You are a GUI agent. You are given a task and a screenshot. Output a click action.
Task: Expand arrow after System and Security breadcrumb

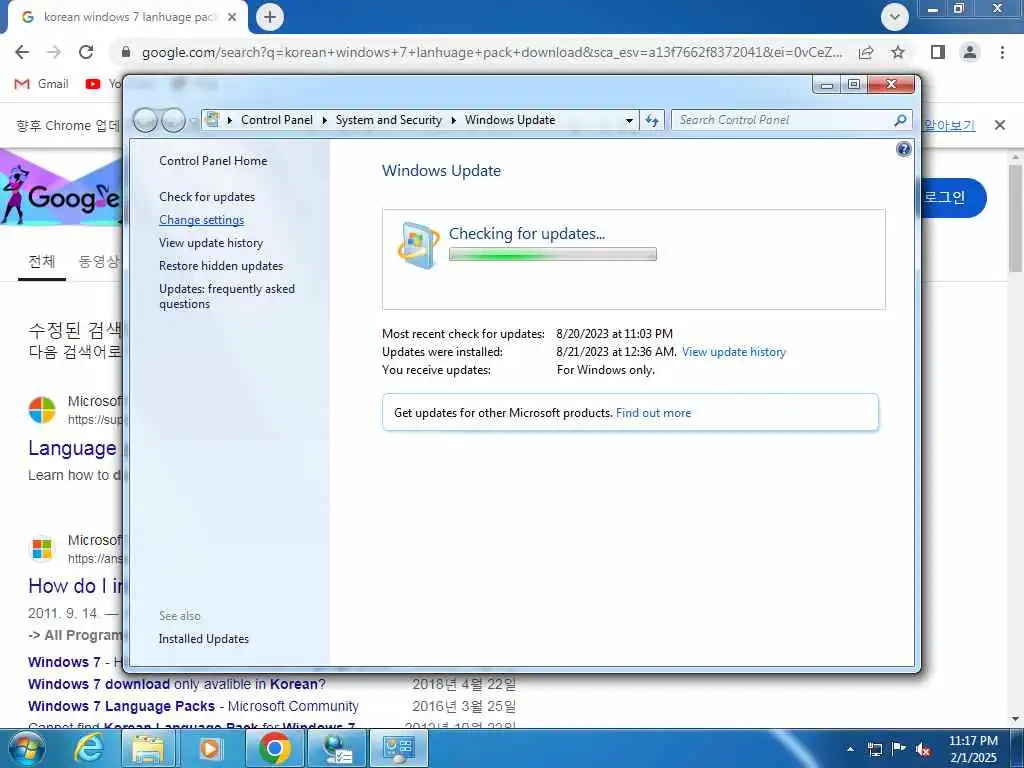tap(453, 120)
